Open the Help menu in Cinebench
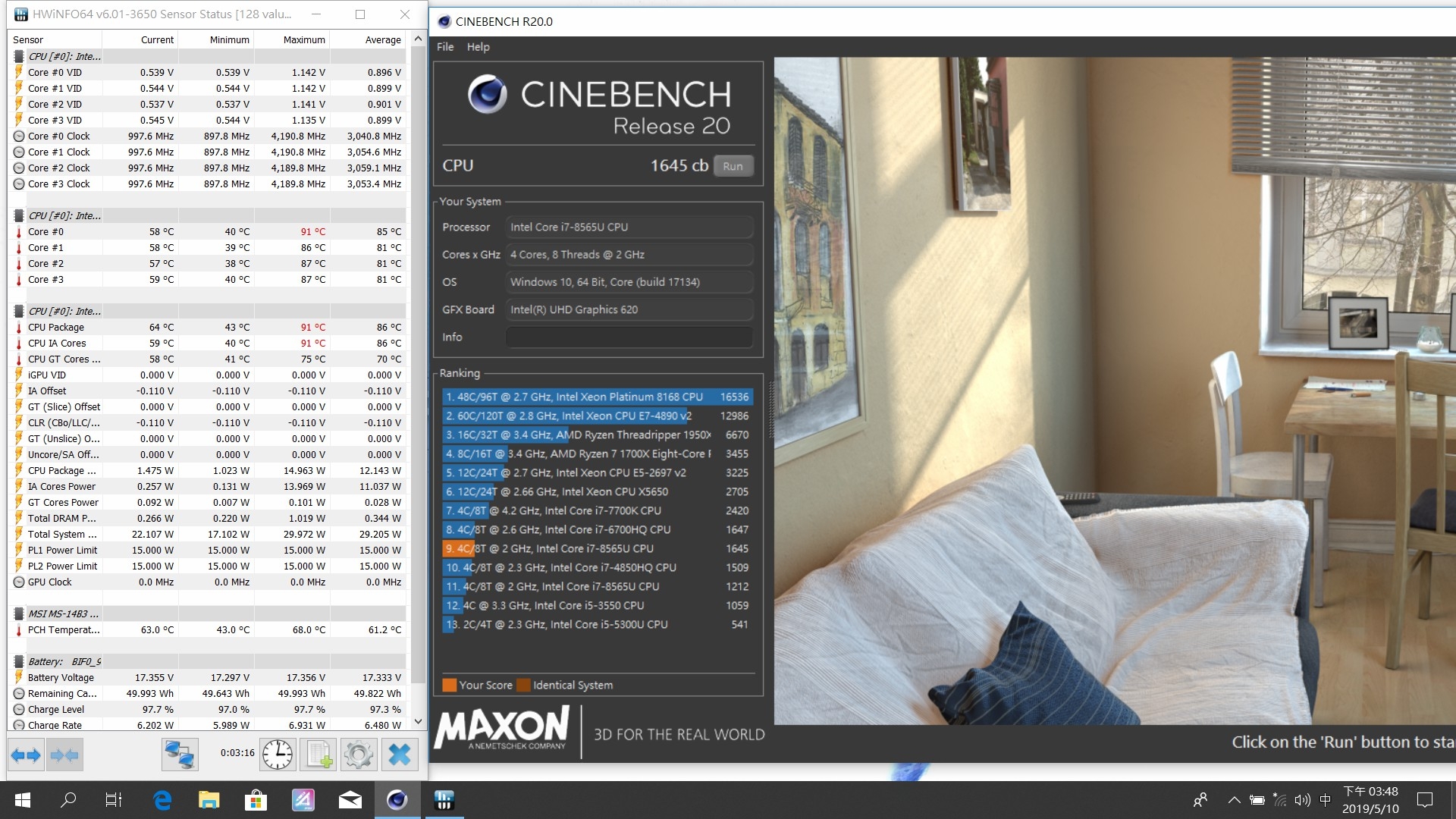 478,47
